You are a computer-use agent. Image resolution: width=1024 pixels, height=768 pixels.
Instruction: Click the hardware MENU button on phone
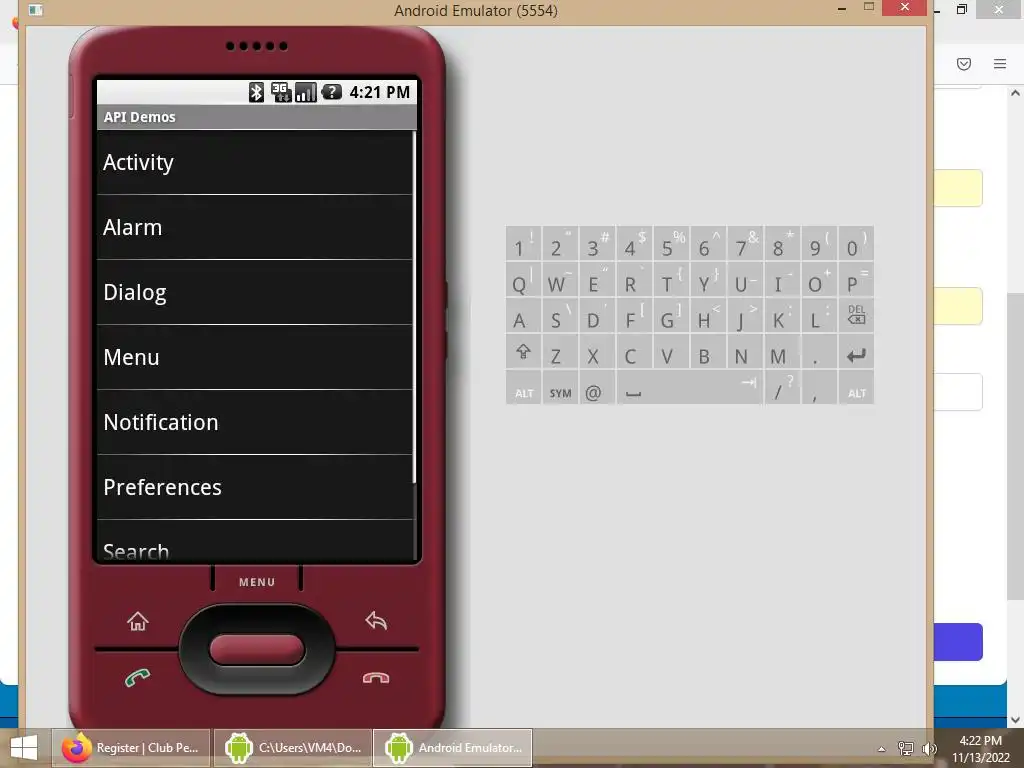click(x=257, y=581)
